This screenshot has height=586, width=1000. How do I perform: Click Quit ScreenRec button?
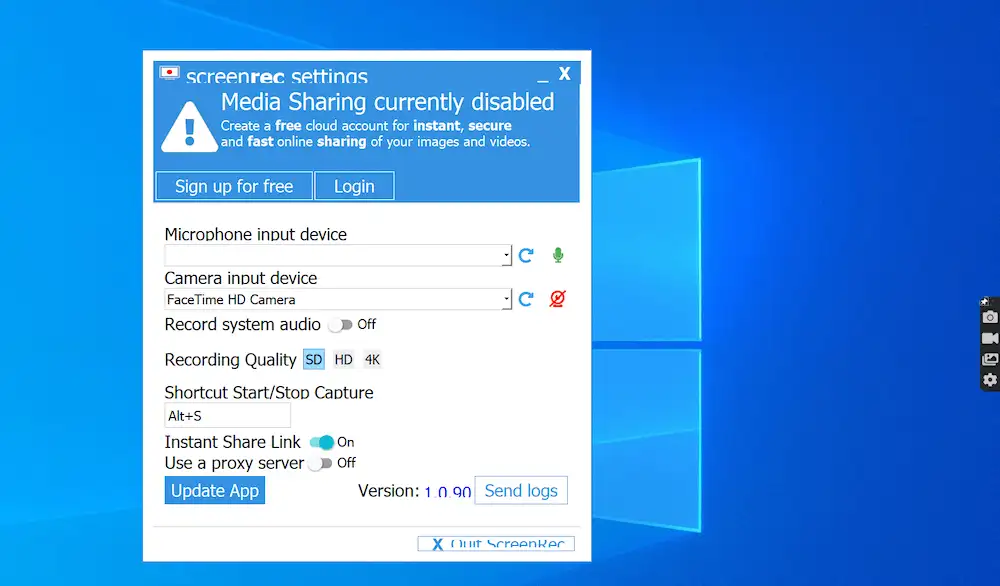pos(496,543)
